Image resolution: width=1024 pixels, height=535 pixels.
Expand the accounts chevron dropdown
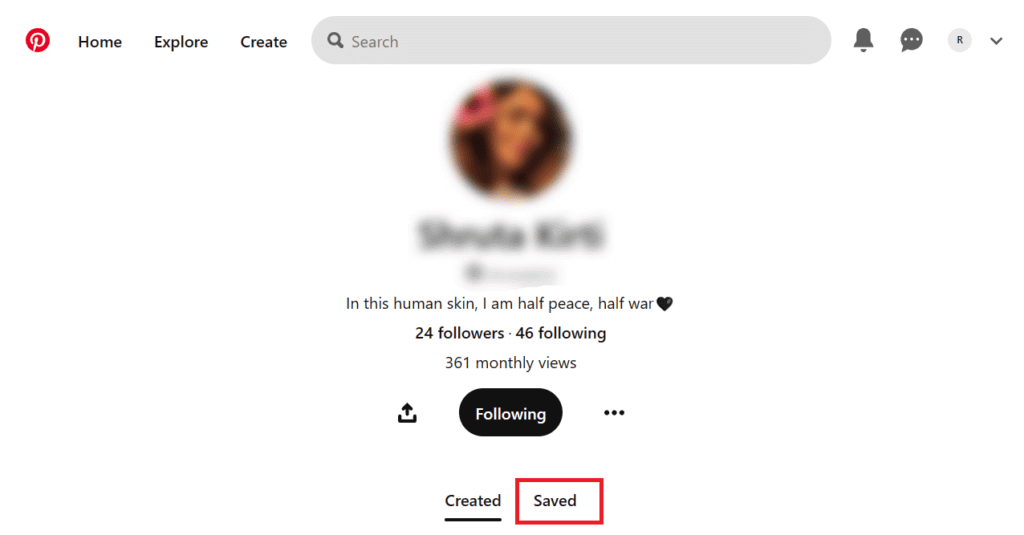[996, 41]
